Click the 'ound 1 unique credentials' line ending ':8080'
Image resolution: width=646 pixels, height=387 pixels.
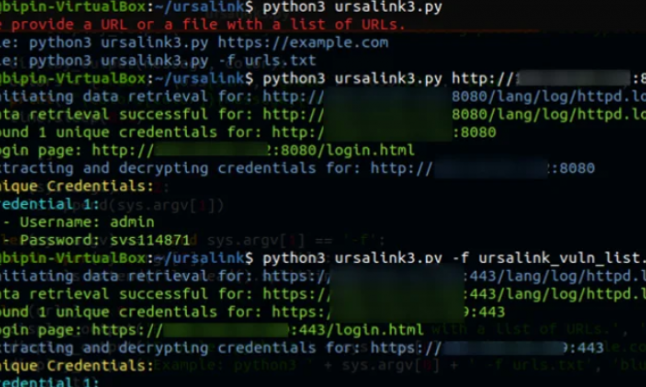[248, 132]
